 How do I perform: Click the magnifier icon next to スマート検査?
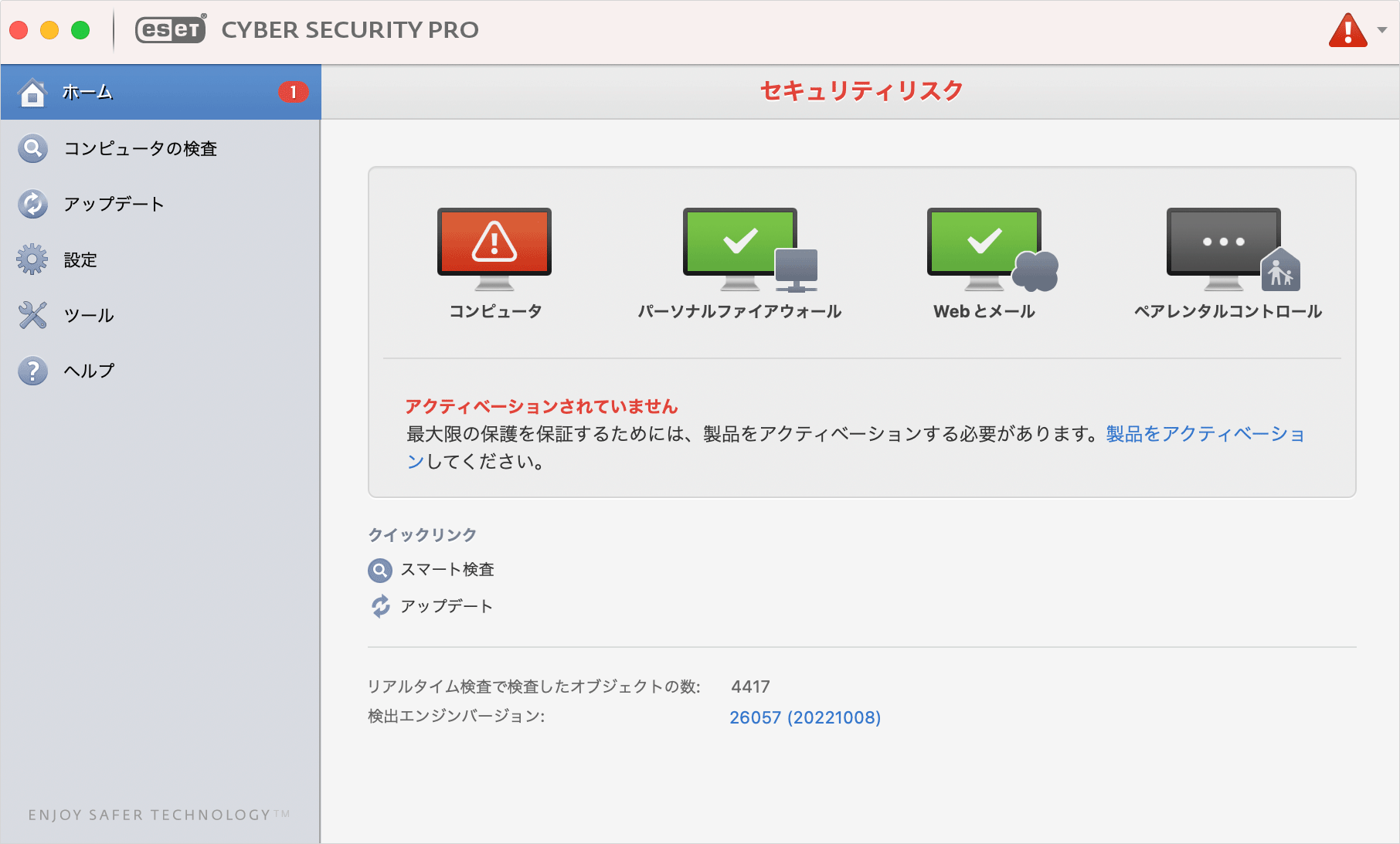pyautogui.click(x=379, y=570)
